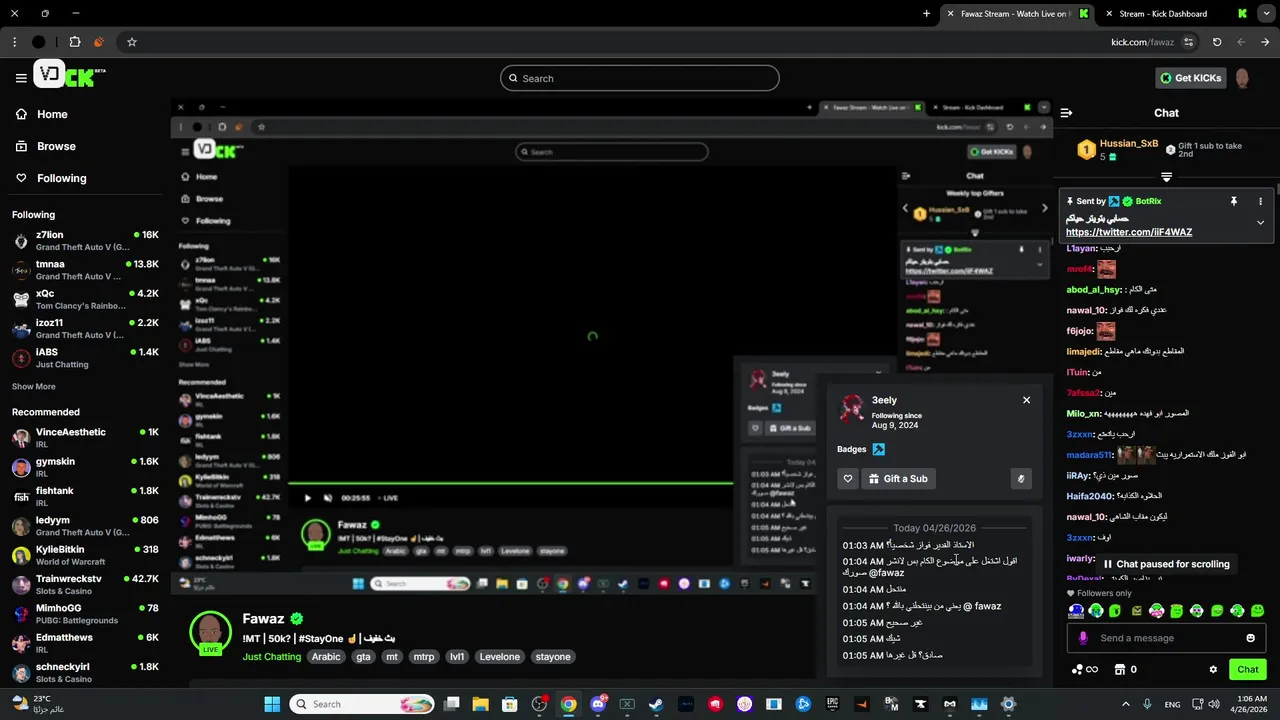Click the site settings icon in address bar

pyautogui.click(x=1189, y=42)
